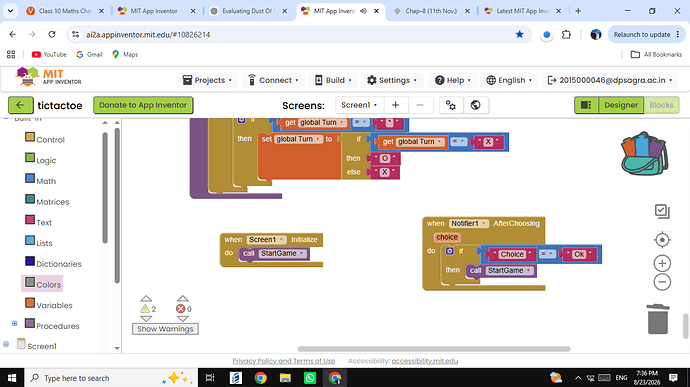
Task: Open StartGame dropdown in Screen1.Initialize block
Action: pyautogui.click(x=283, y=253)
